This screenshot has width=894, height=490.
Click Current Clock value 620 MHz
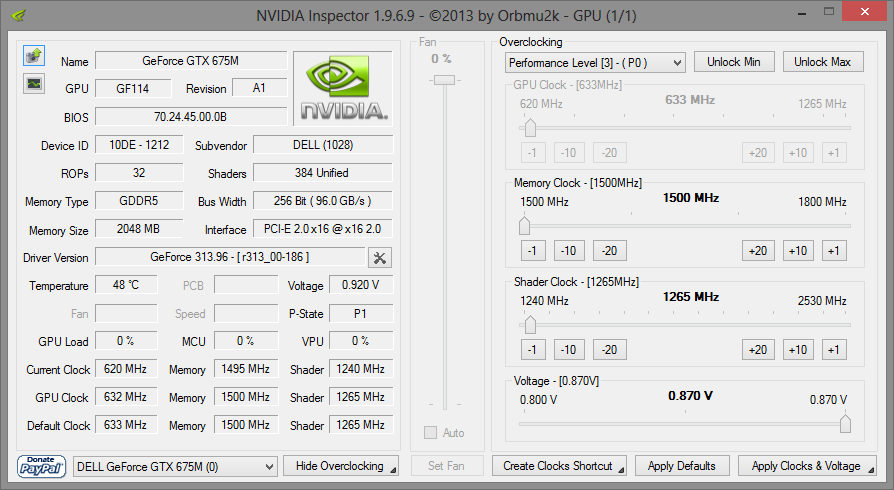click(x=126, y=368)
